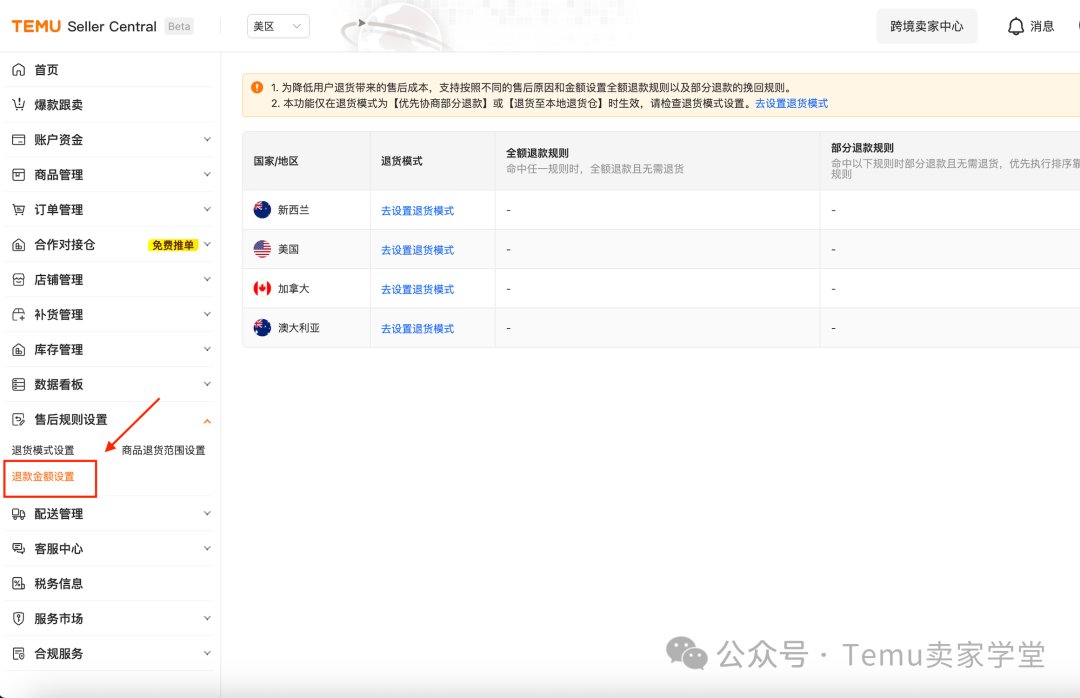
Task: Click the wallet icon for 账户资金
Action: pos(18,140)
